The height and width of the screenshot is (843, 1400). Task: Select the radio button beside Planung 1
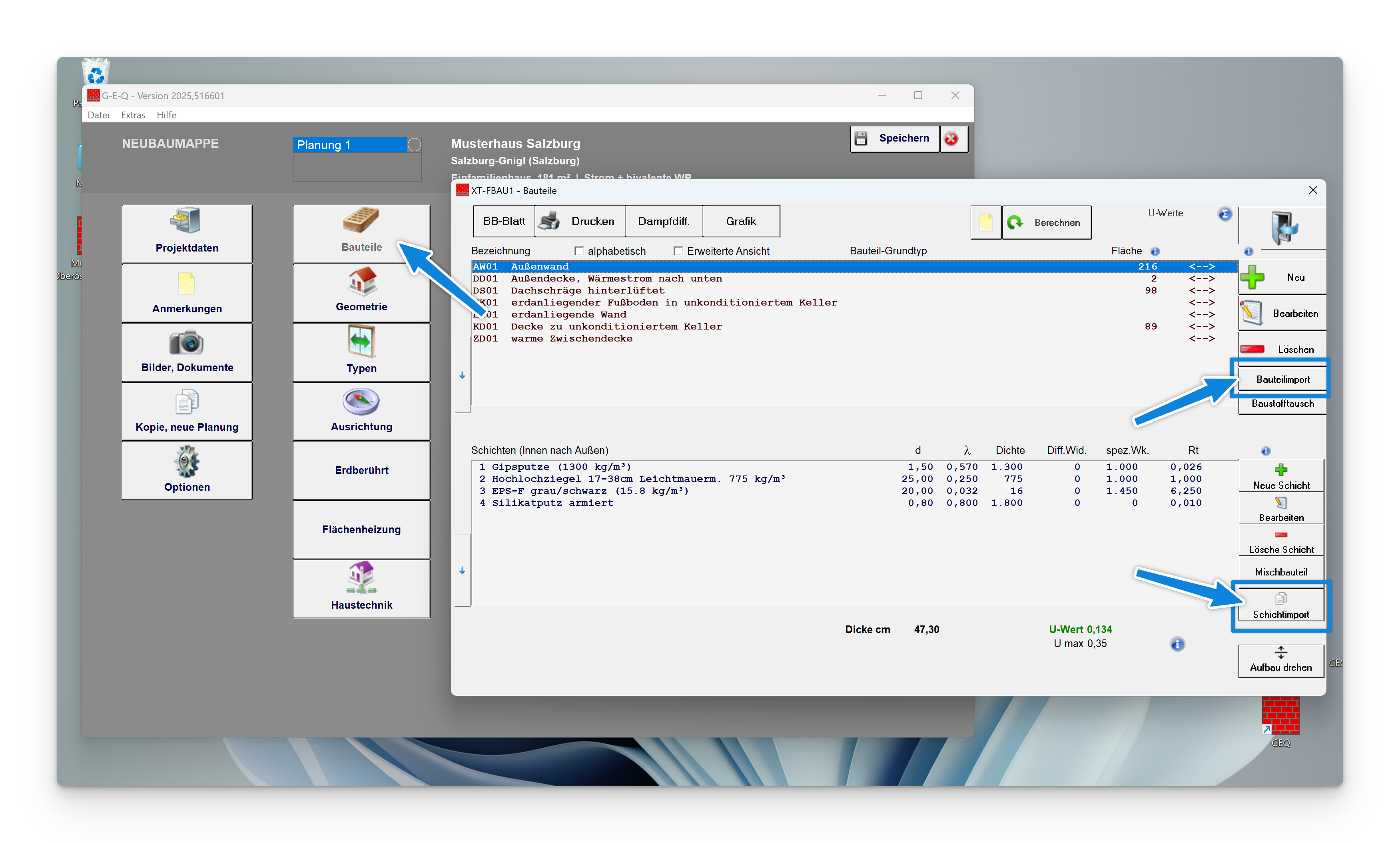click(415, 145)
